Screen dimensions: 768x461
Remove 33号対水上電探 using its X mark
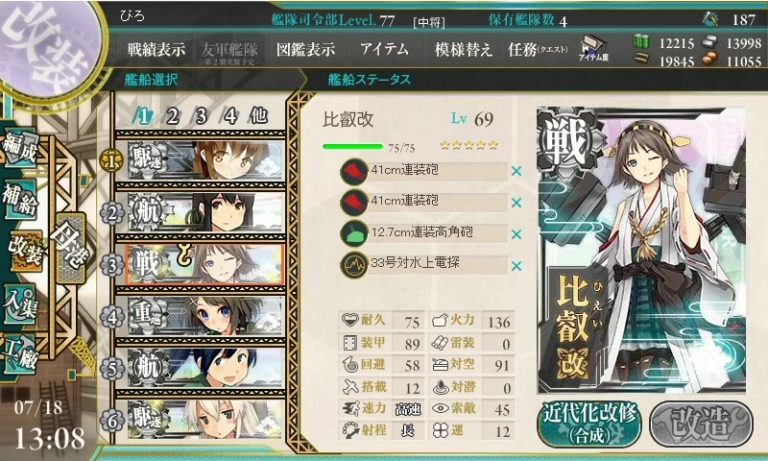tap(516, 266)
